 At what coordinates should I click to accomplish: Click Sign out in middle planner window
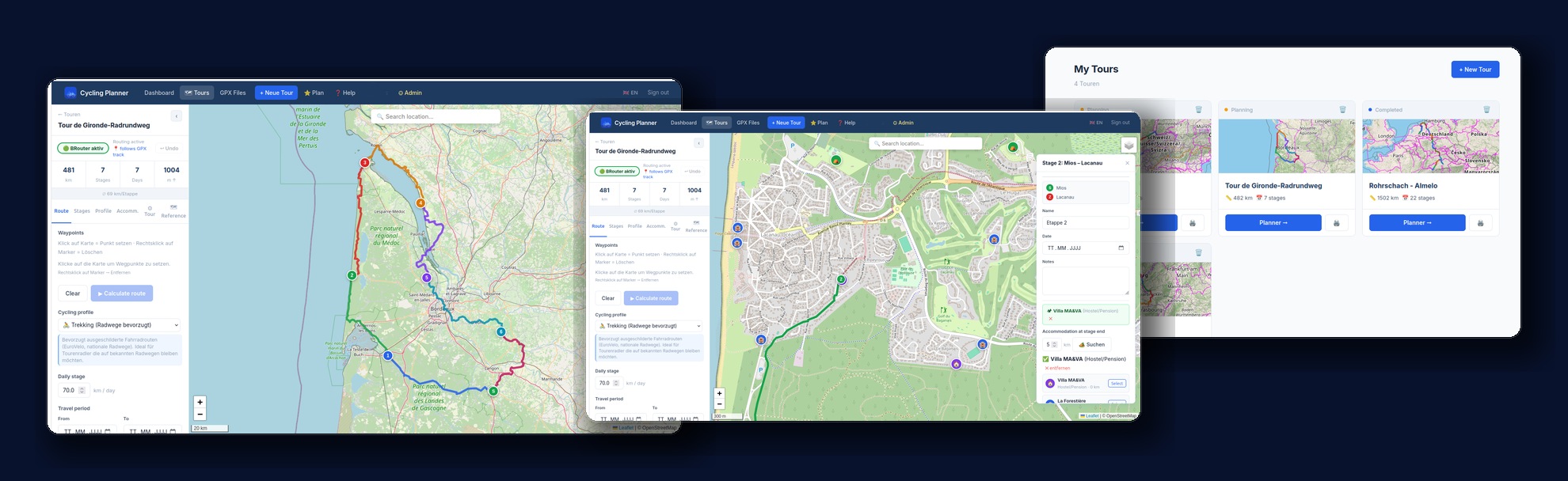[x=1120, y=123]
